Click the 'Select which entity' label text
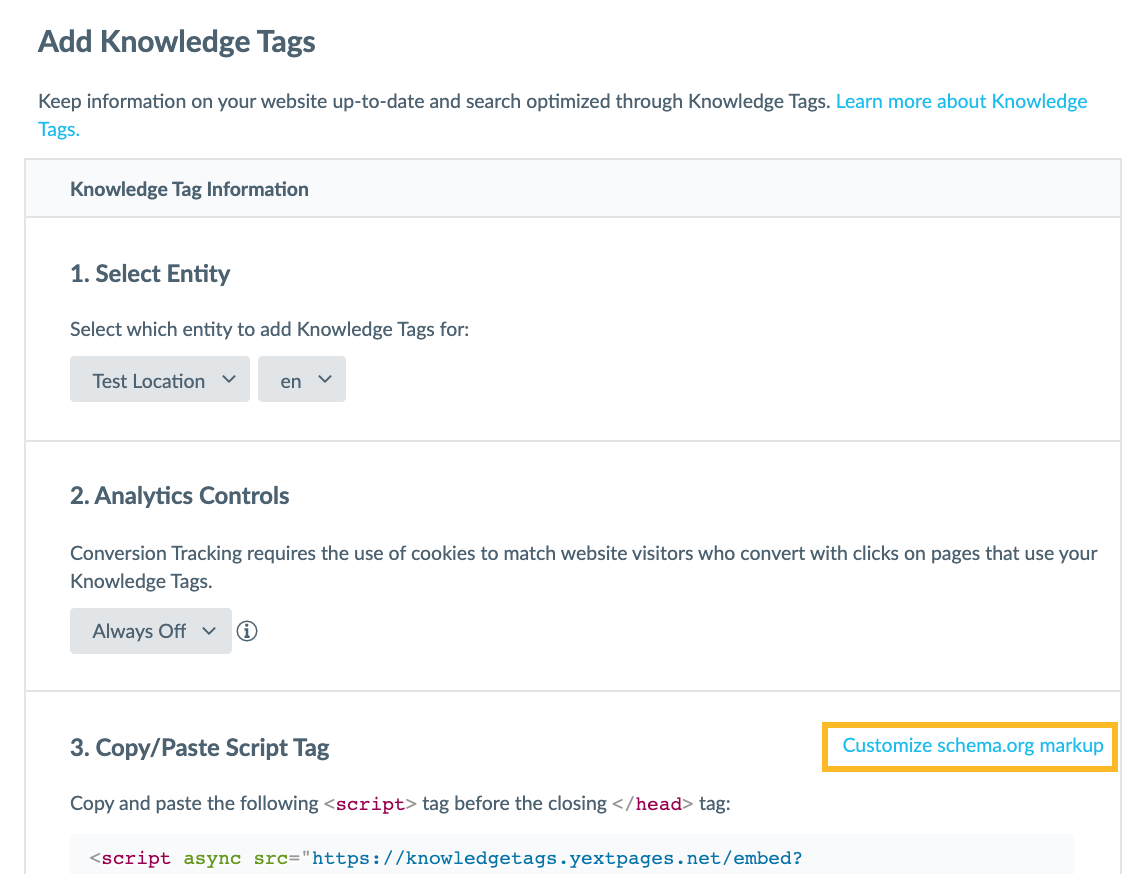The image size is (1148, 874). (x=269, y=329)
